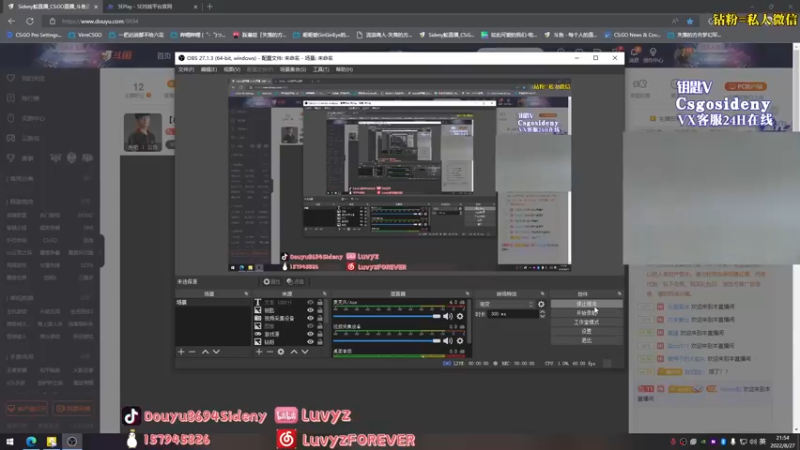Open microphone/Aux audio settings gear
Screen dimensions: 800x450
(460, 316)
